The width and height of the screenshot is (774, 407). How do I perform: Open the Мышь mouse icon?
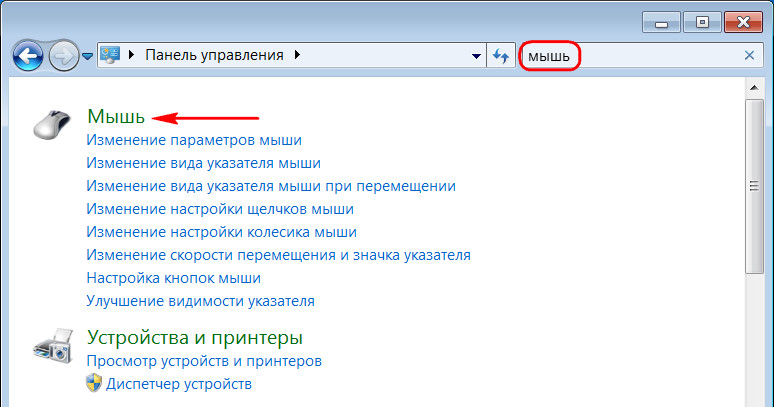pyautogui.click(x=52, y=124)
